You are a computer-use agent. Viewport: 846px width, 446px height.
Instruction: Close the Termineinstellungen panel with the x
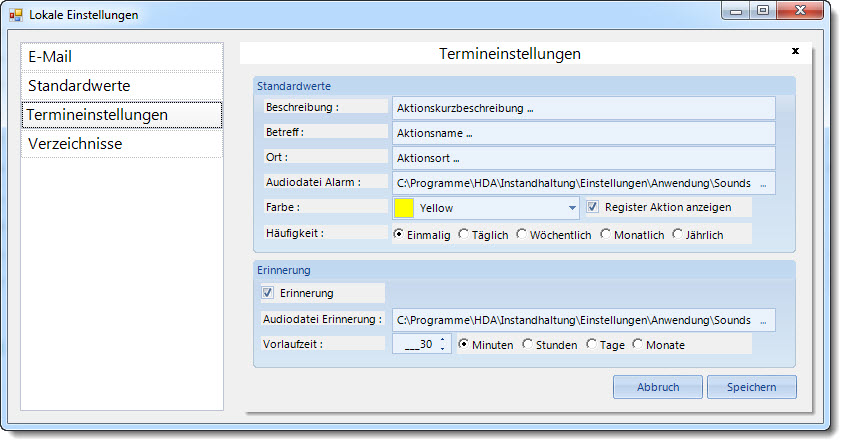[795, 51]
